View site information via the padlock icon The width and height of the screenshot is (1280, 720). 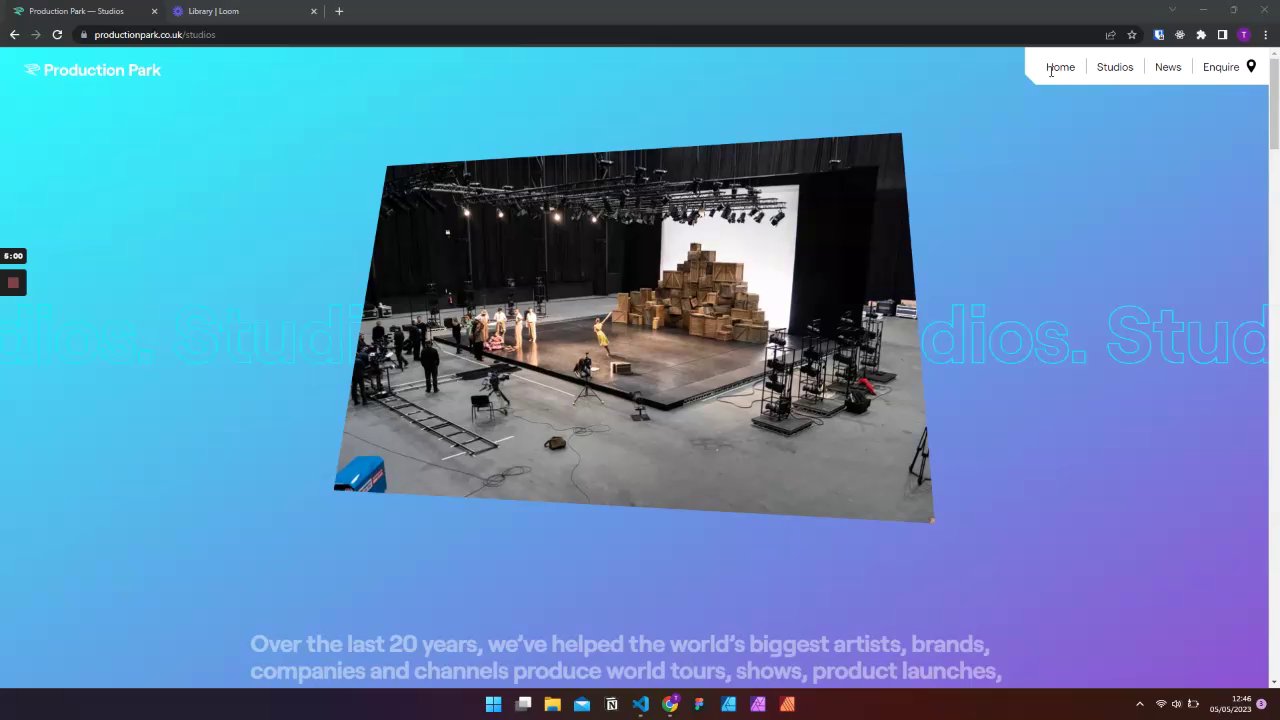pos(85,35)
